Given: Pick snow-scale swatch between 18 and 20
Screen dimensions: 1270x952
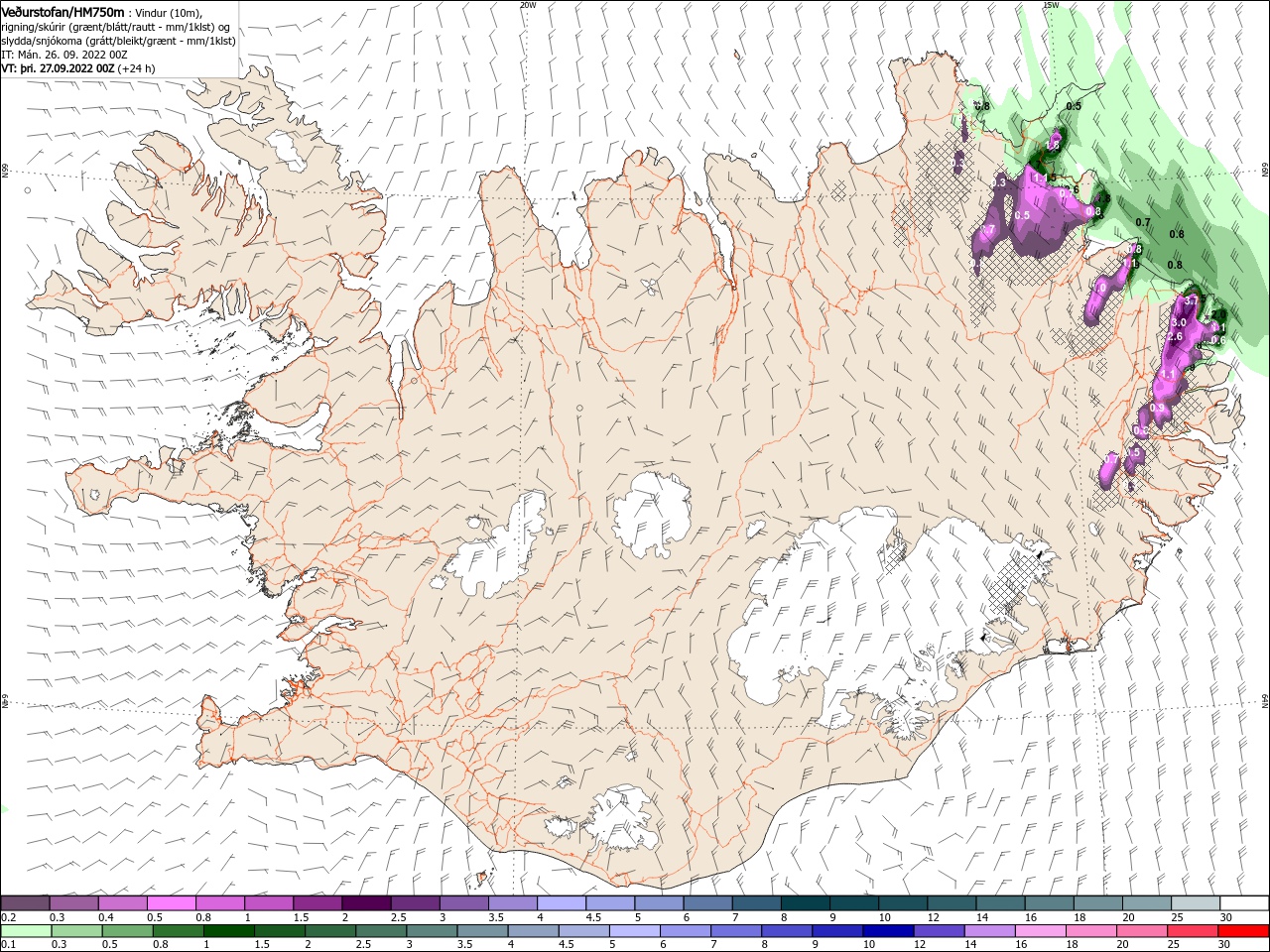Looking at the screenshot, I should (1097, 902).
